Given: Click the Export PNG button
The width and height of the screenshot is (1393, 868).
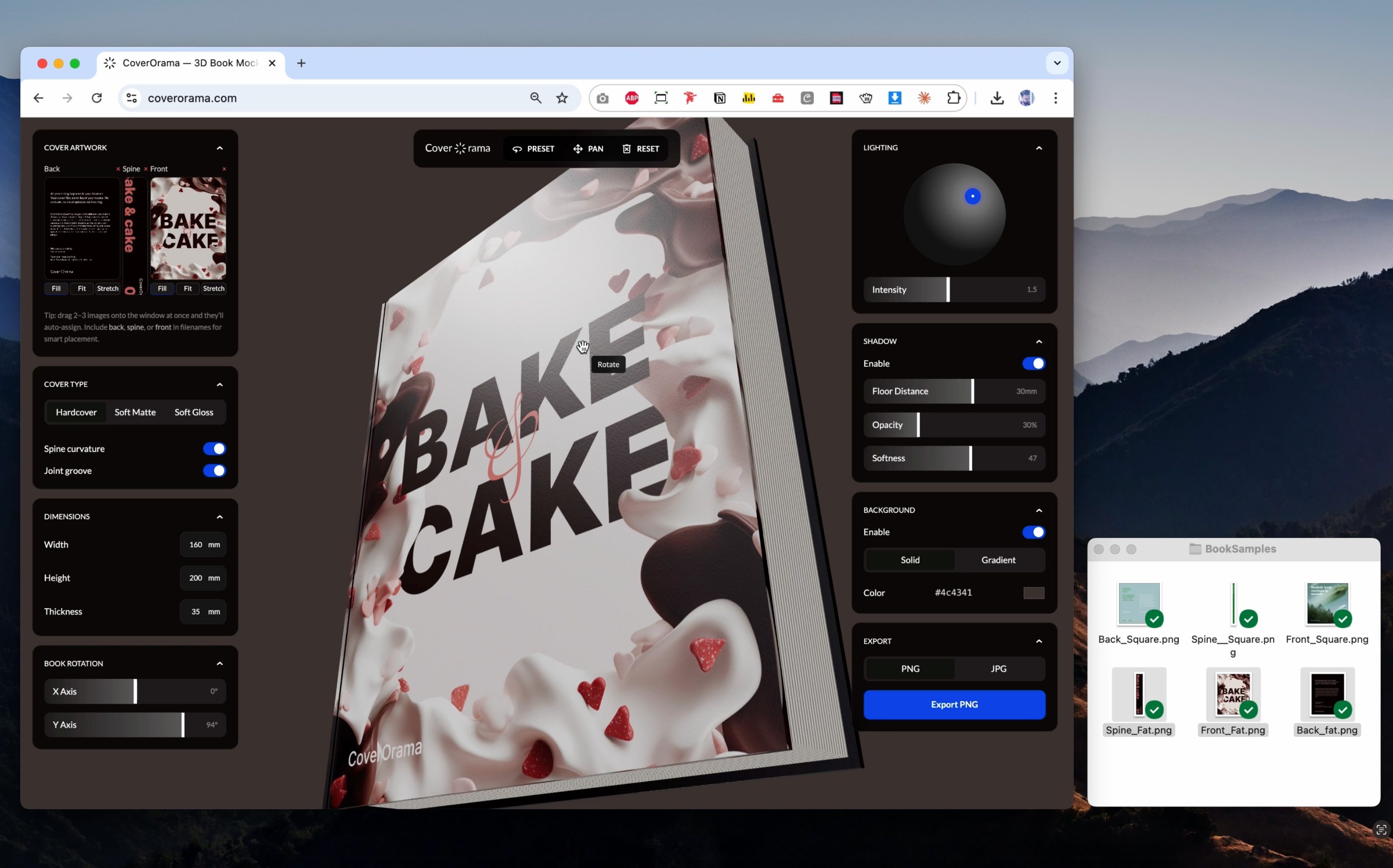Looking at the screenshot, I should [954, 704].
